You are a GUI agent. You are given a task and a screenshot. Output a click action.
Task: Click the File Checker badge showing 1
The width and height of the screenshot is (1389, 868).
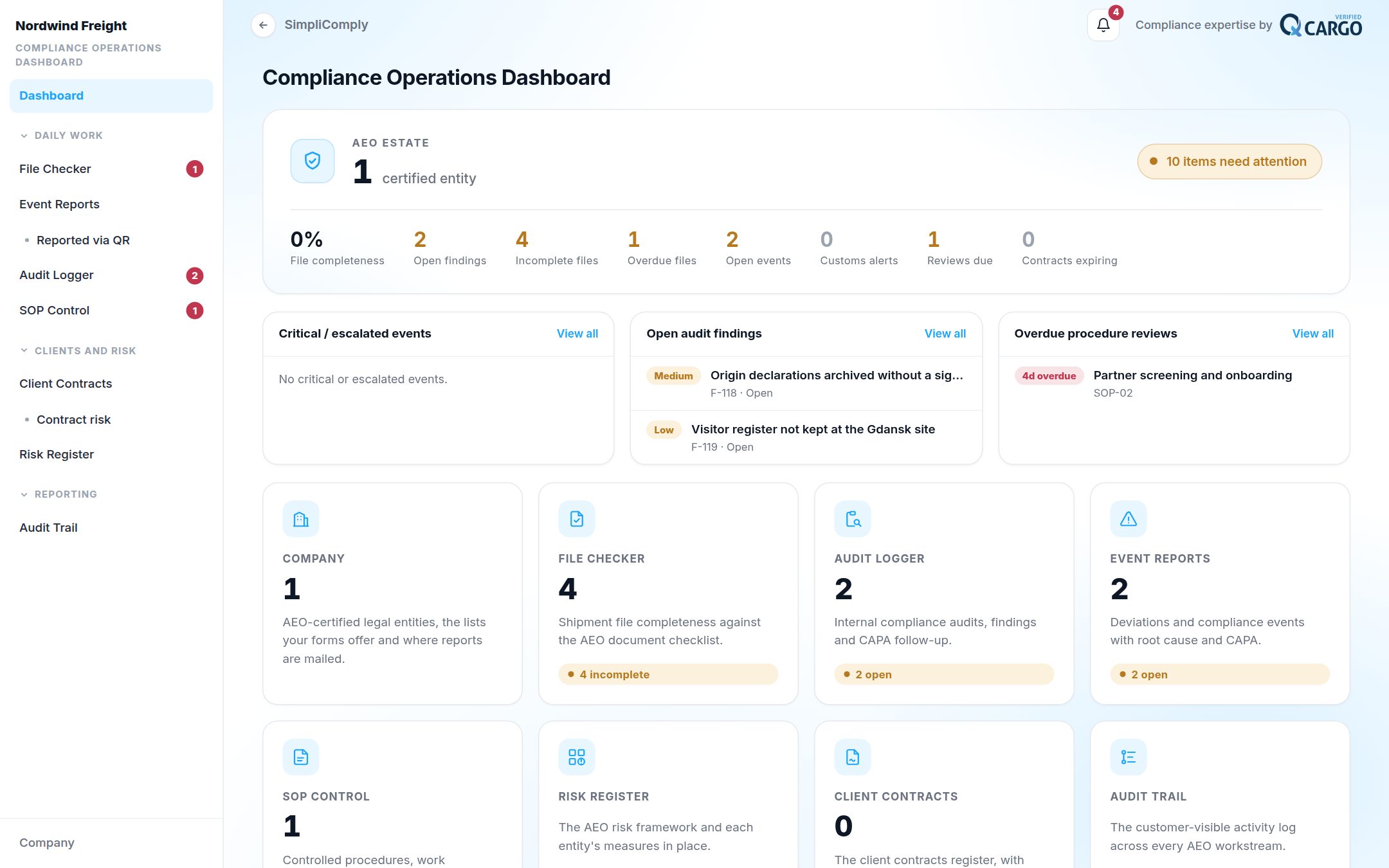coord(195,169)
